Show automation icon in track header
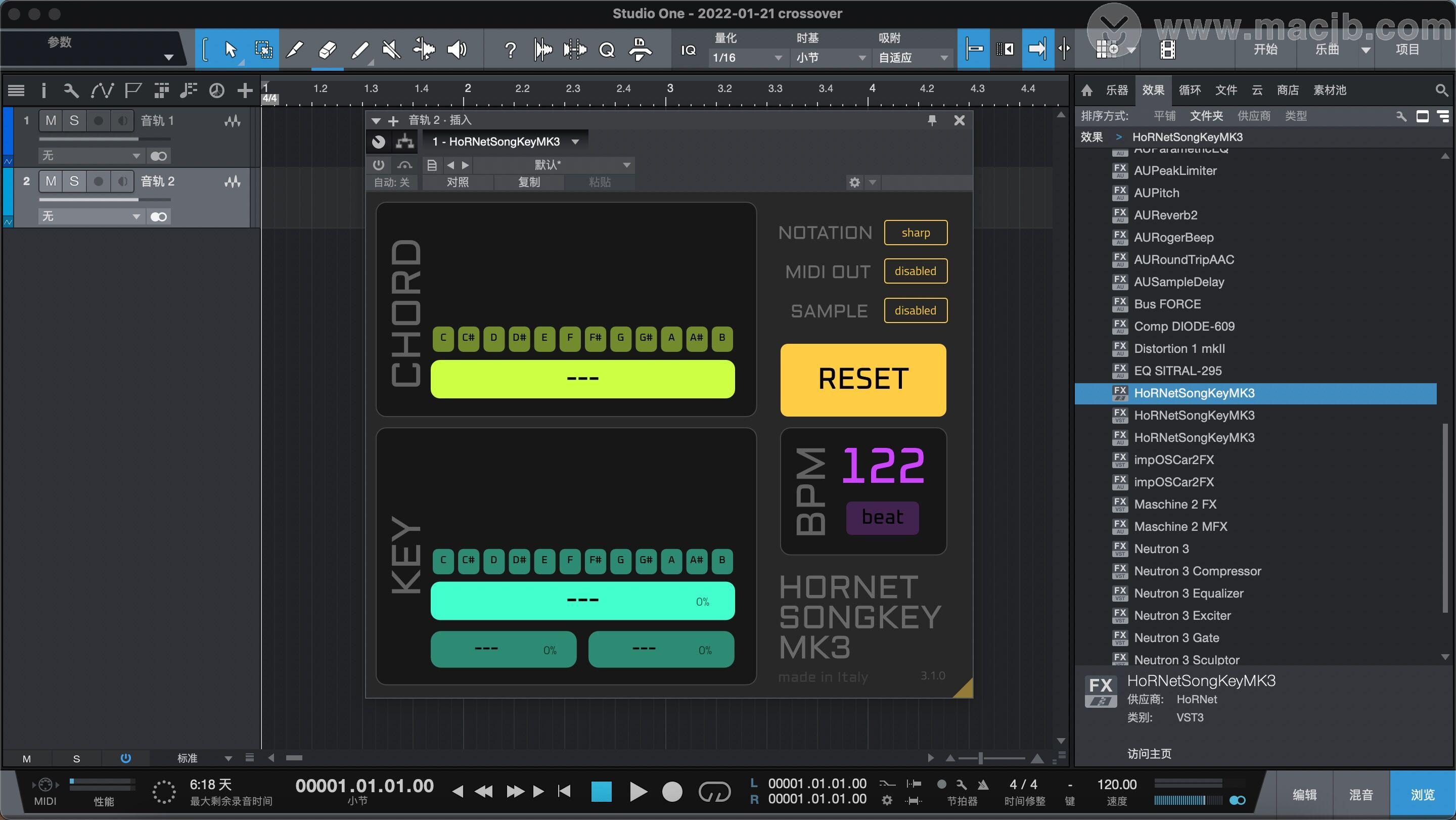Viewport: 1456px width, 820px height. (102, 90)
